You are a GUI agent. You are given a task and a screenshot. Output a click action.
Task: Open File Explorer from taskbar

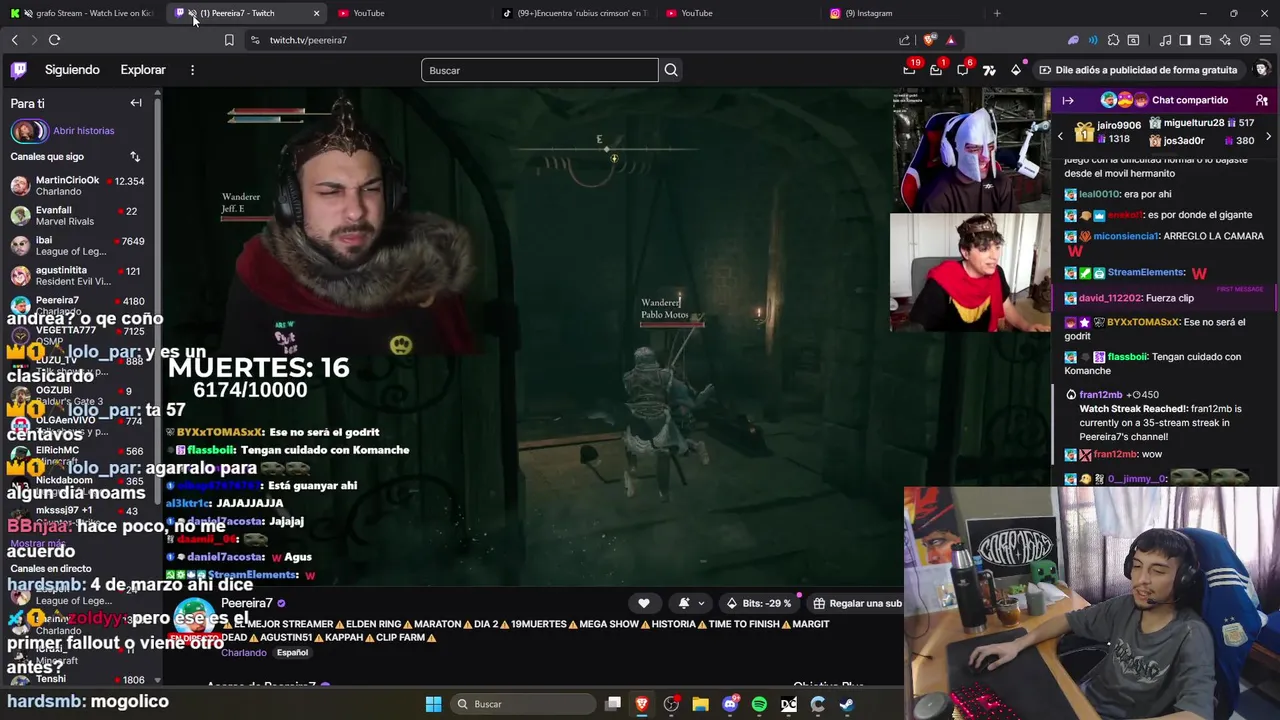pos(700,704)
